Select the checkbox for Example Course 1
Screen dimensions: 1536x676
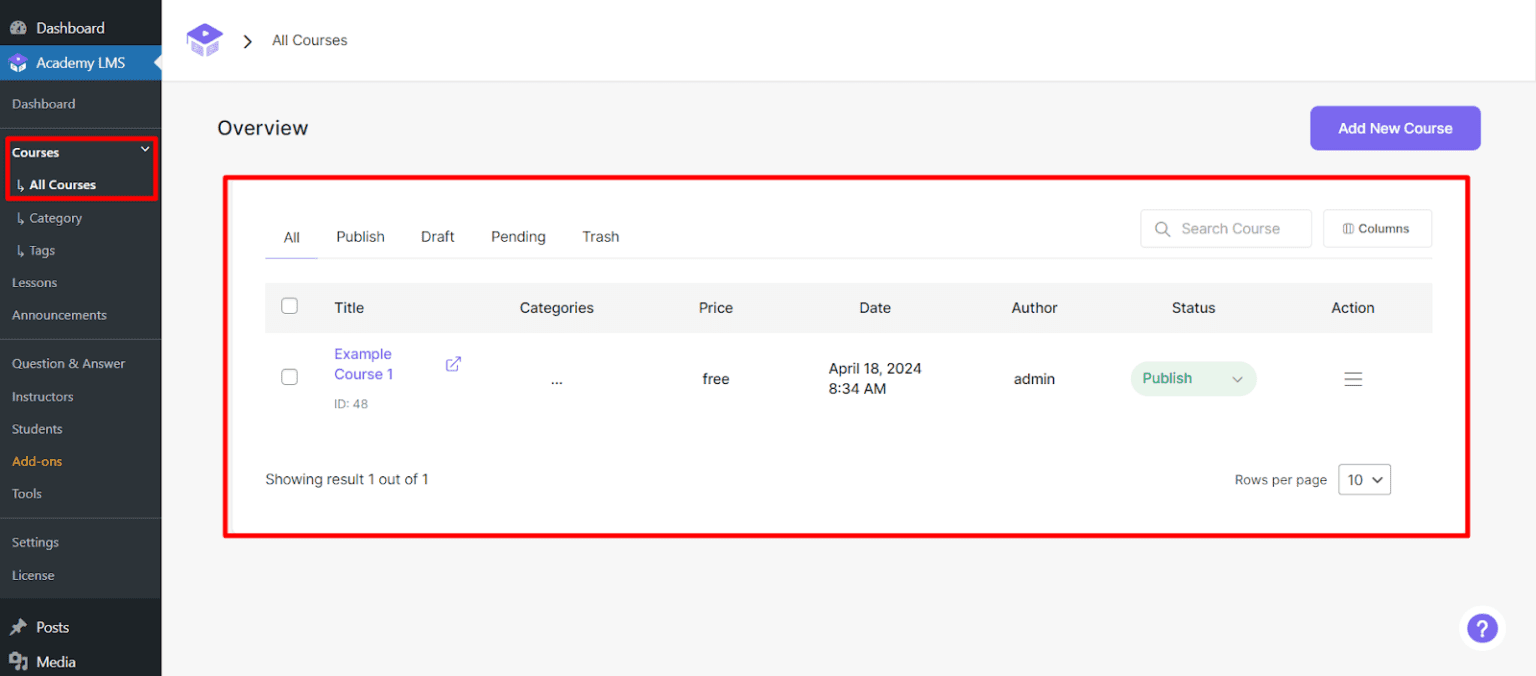[289, 377]
